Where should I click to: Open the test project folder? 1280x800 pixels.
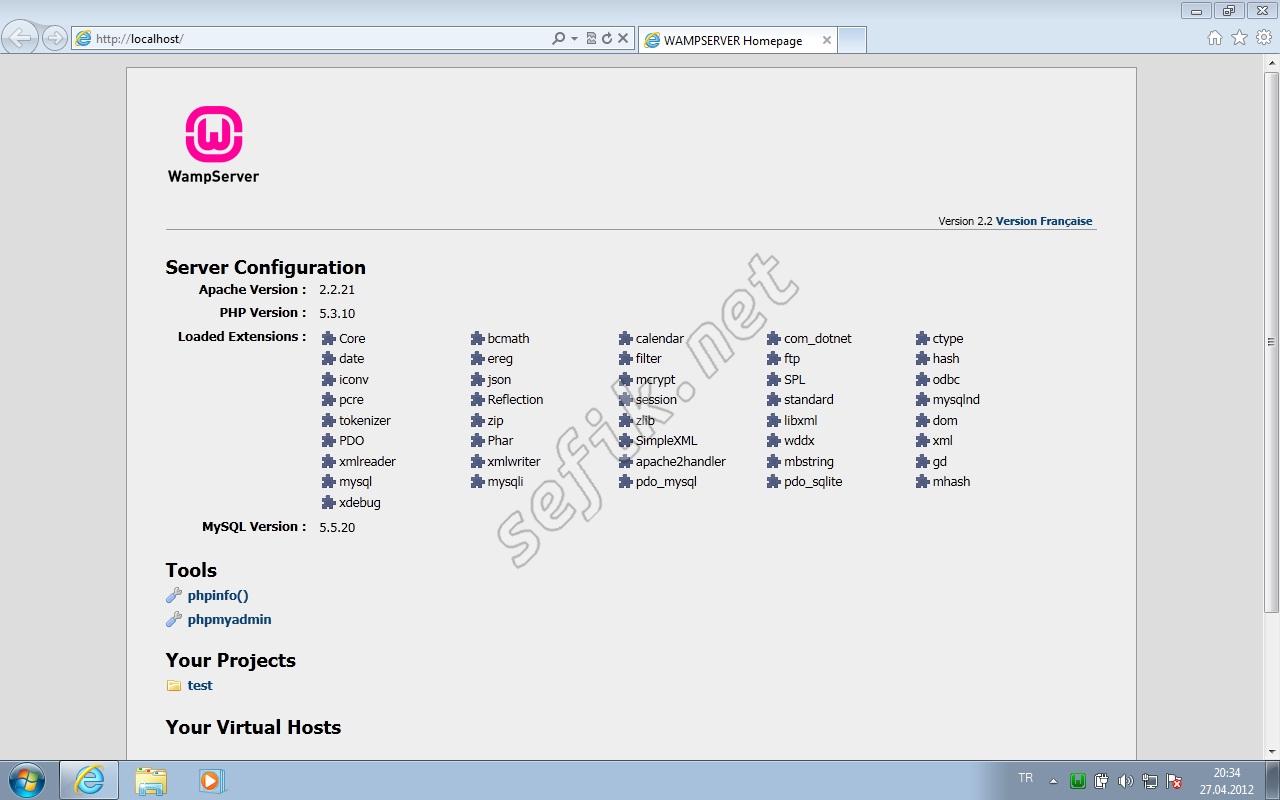pos(200,685)
